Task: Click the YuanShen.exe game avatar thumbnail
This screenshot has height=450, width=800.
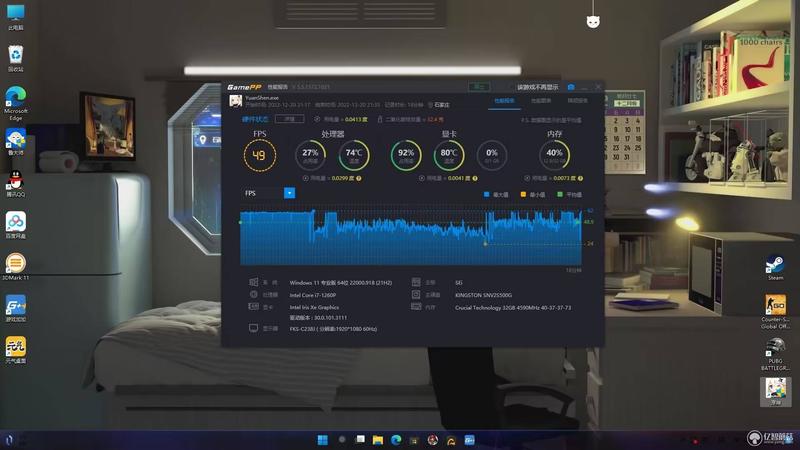Action: tap(235, 101)
